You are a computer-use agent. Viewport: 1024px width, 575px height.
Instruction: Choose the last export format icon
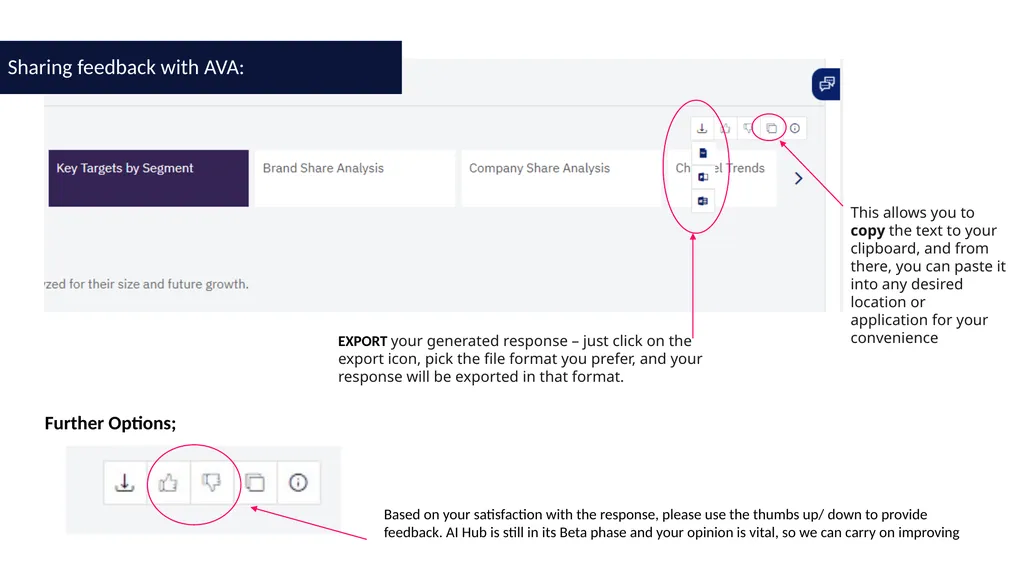click(x=703, y=201)
